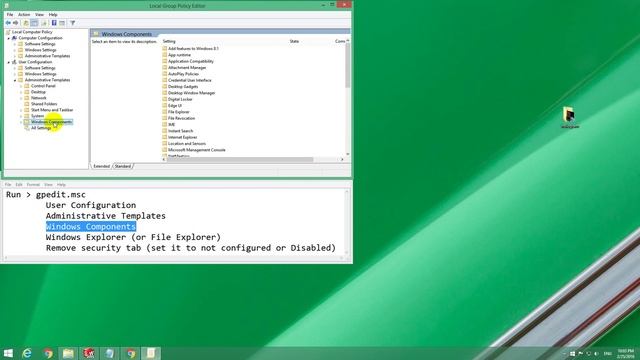
Task: Toggle the Show/Hide Console Tree toolbar icon
Action: [34, 23]
